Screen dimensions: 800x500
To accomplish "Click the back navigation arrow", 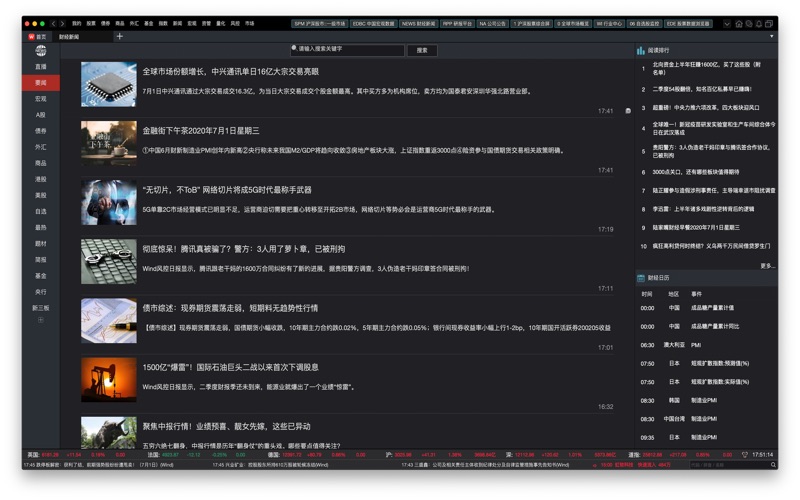I will pyautogui.click(x=53, y=23).
